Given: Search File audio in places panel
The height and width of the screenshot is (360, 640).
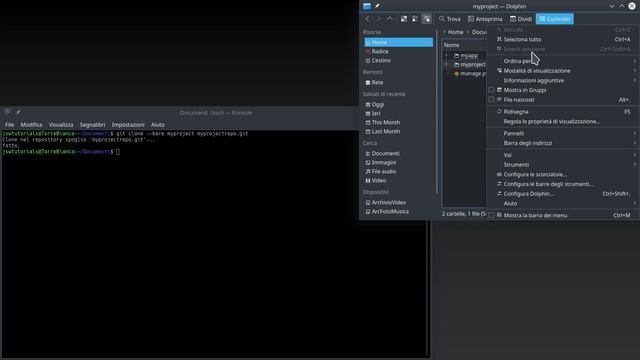Looking at the screenshot, I should point(398,171).
